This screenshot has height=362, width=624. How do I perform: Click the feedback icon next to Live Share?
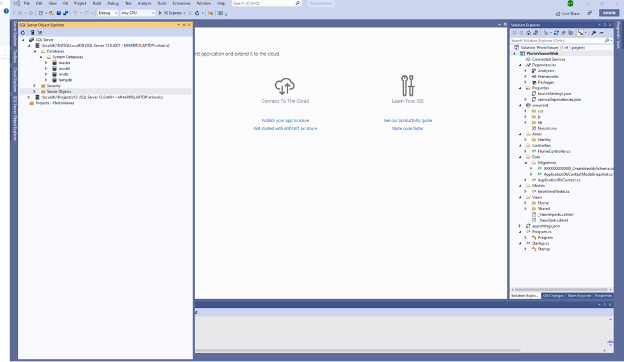589,13
